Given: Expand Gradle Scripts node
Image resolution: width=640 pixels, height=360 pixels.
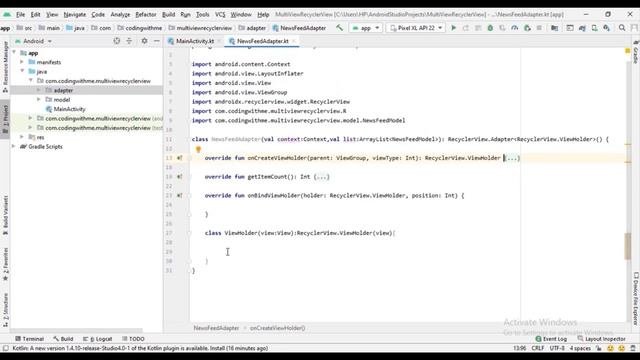Looking at the screenshot, I should pos(14,147).
